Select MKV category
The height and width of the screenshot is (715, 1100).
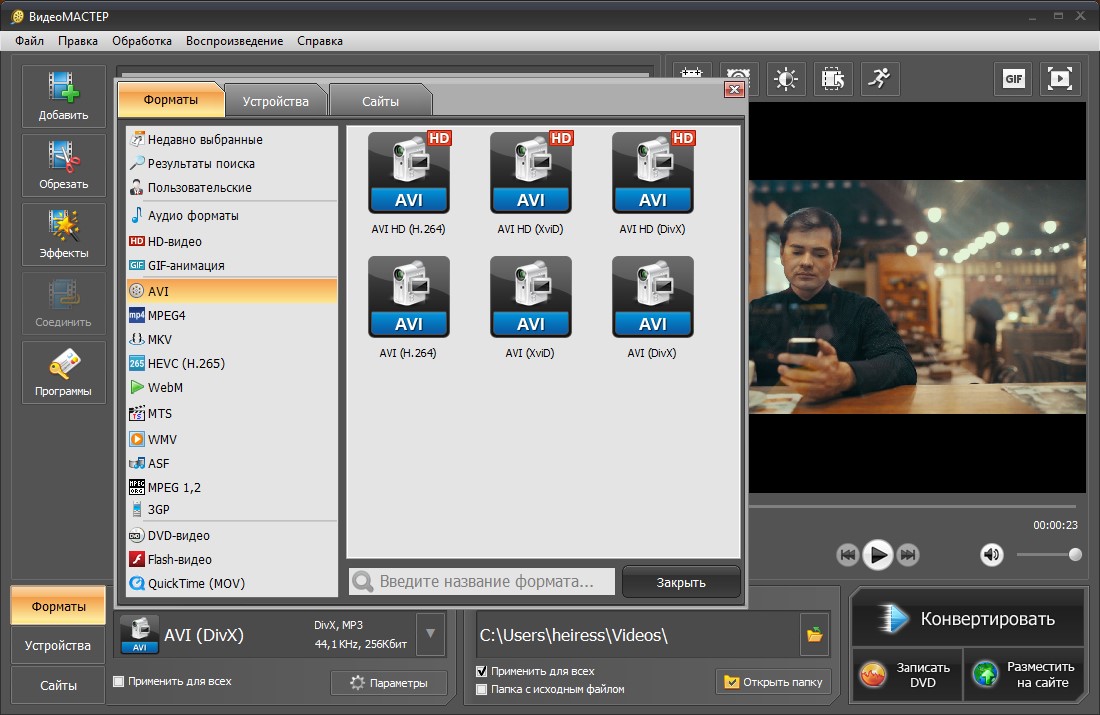coord(232,340)
